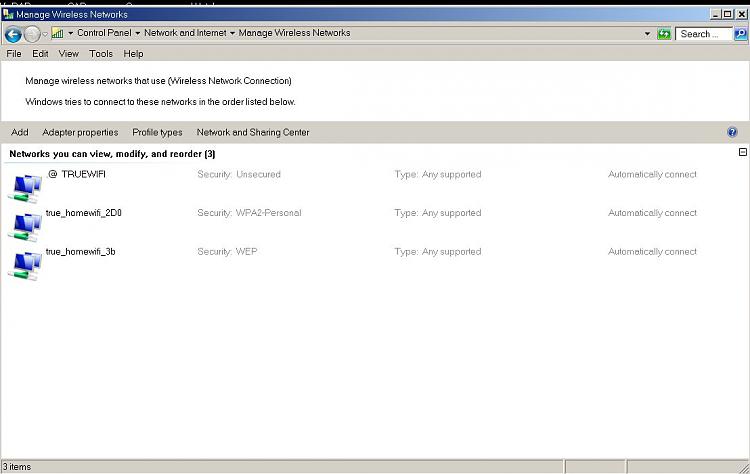
Task: Click Security: WPA2-Personal text
Action: [x=249, y=213]
